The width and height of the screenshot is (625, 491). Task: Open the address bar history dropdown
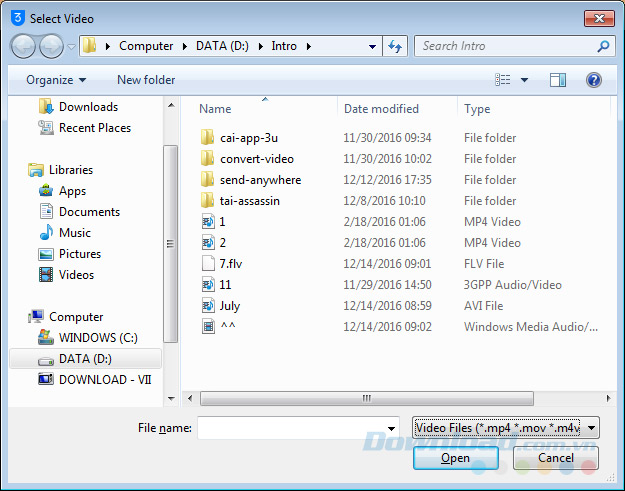pyautogui.click(x=372, y=46)
